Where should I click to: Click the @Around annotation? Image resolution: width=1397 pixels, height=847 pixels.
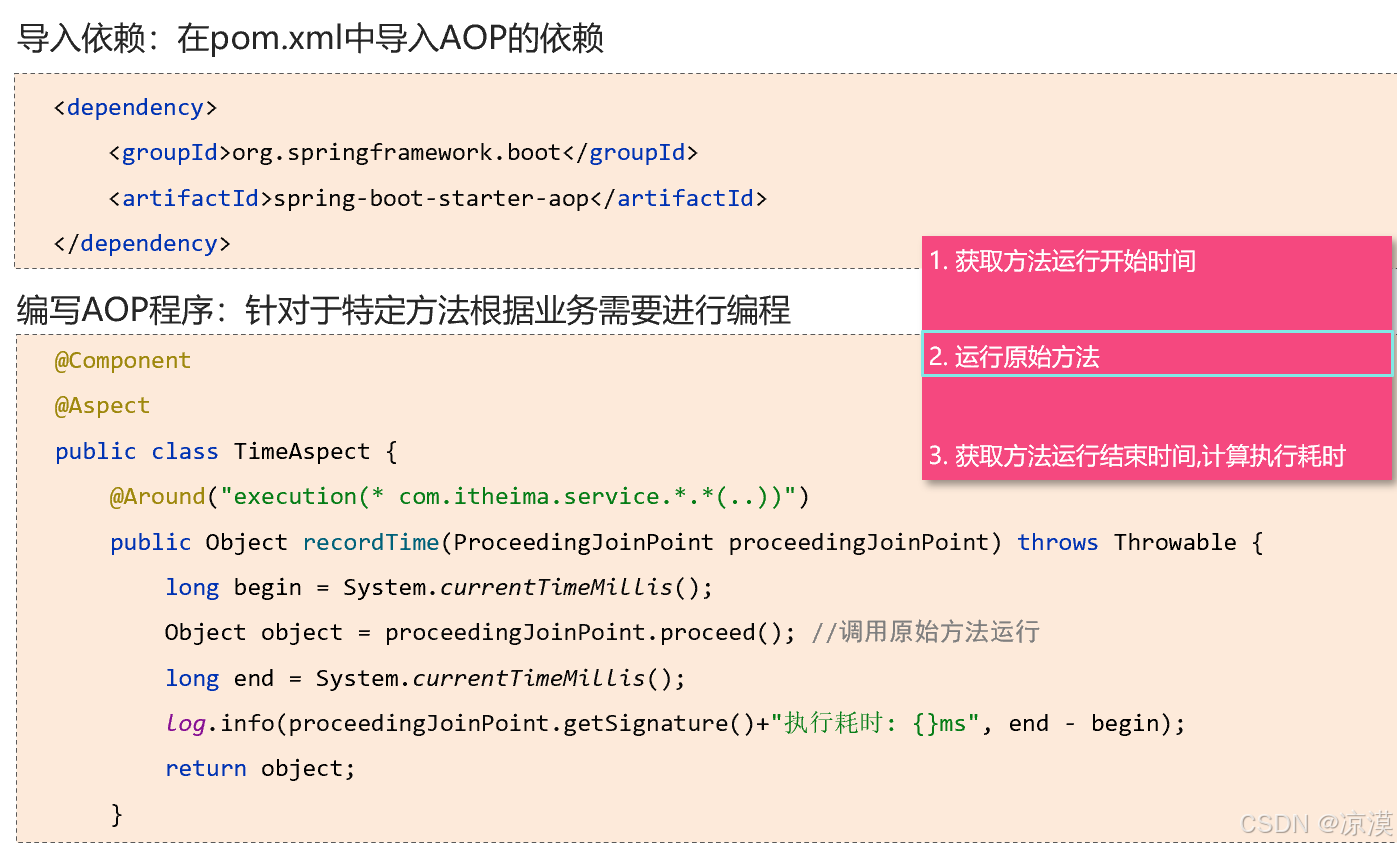(156, 496)
